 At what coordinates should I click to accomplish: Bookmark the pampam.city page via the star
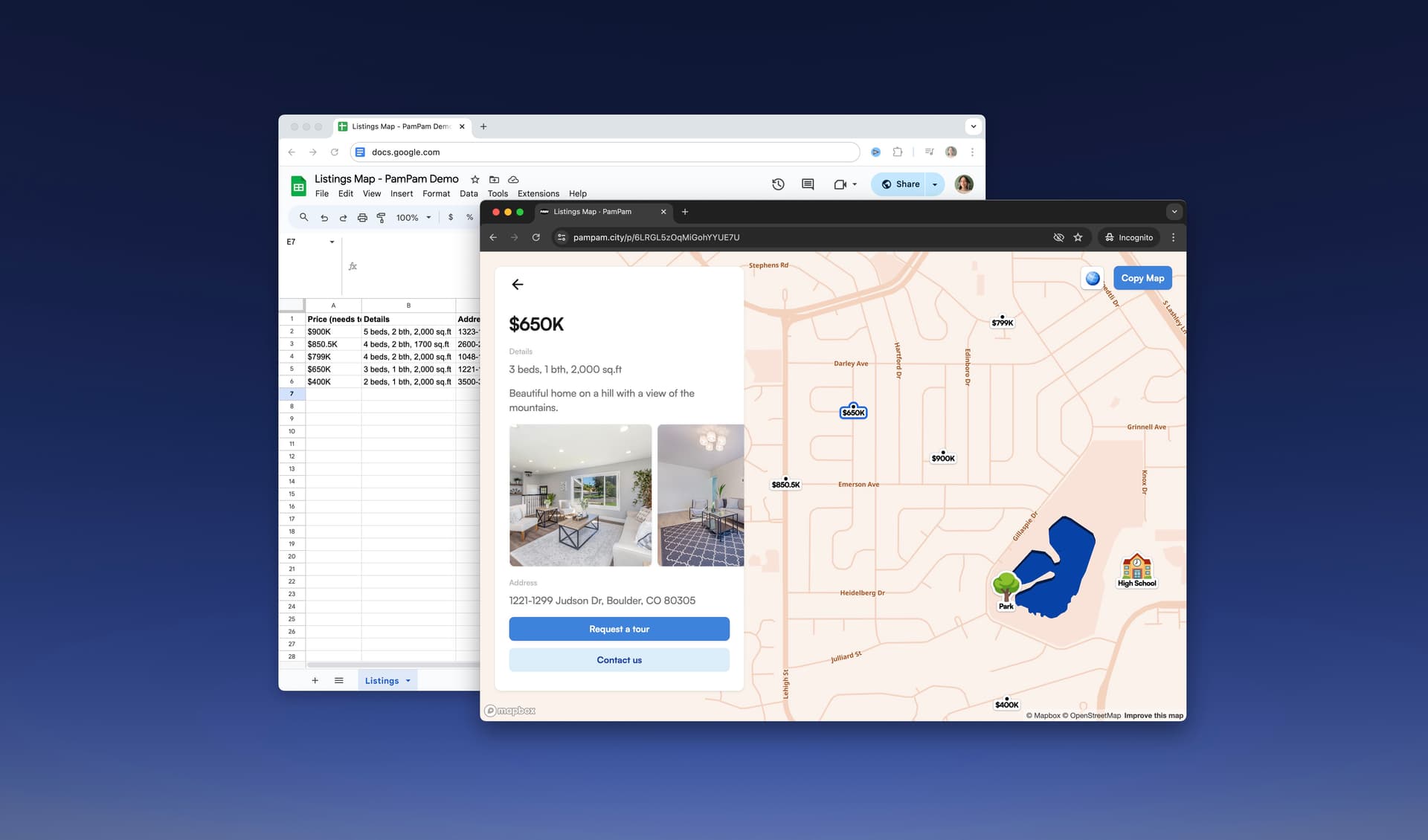(1078, 237)
